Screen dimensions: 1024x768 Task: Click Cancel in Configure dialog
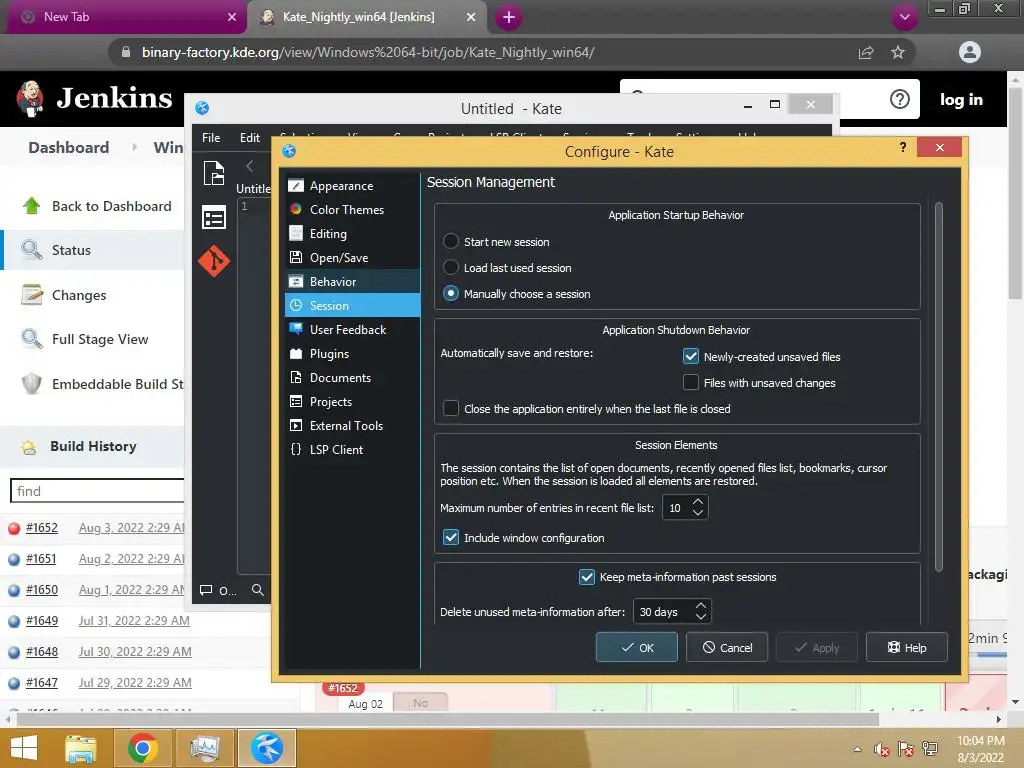click(727, 647)
